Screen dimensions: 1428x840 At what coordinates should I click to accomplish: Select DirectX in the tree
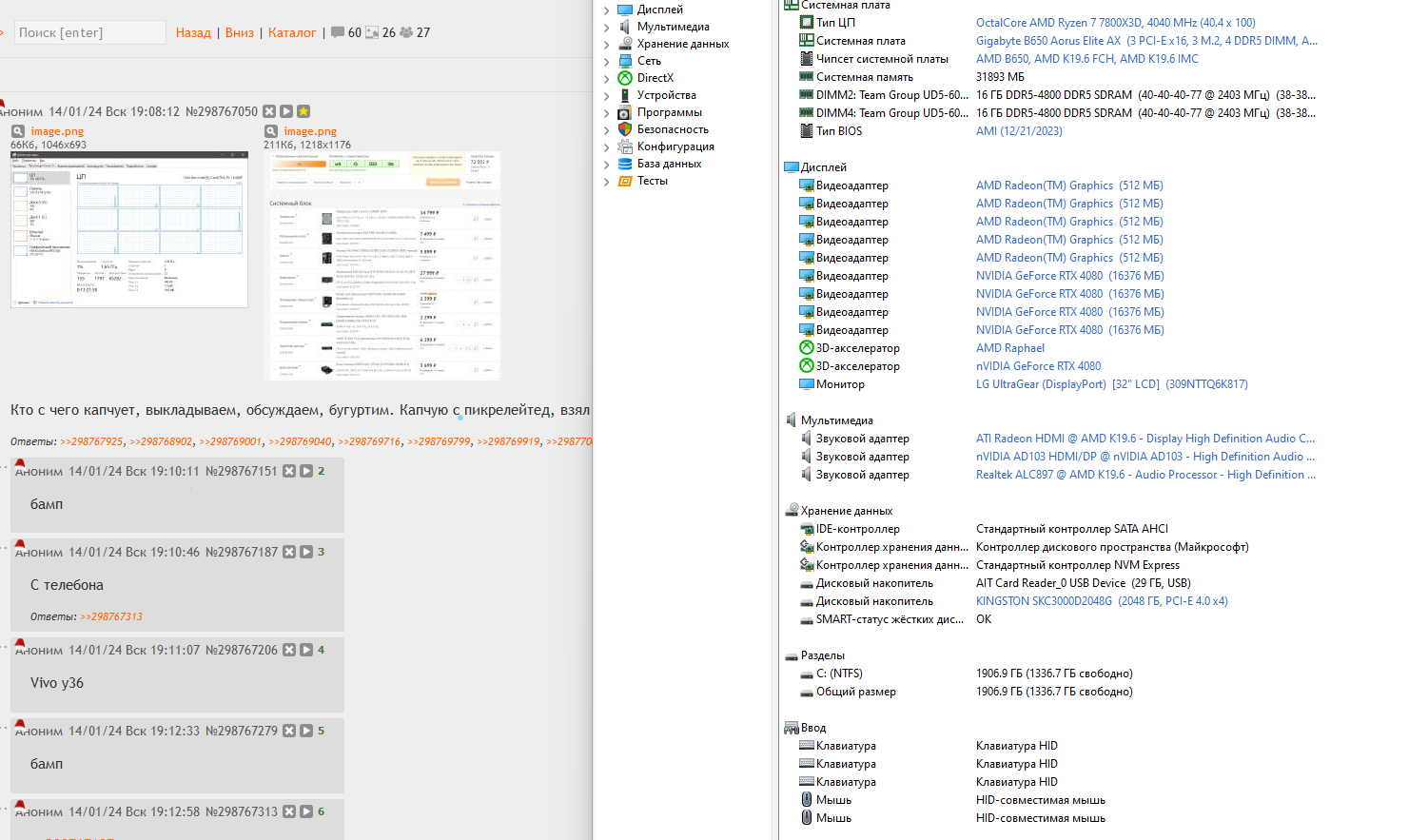point(655,78)
